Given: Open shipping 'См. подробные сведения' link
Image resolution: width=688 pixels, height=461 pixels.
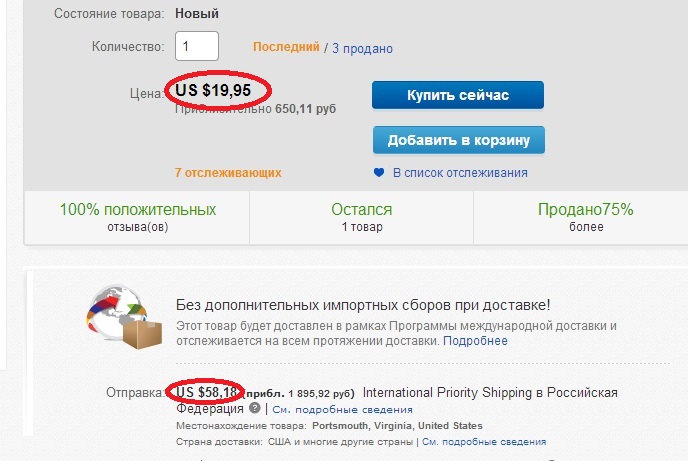Looking at the screenshot, I should [x=343, y=409].
